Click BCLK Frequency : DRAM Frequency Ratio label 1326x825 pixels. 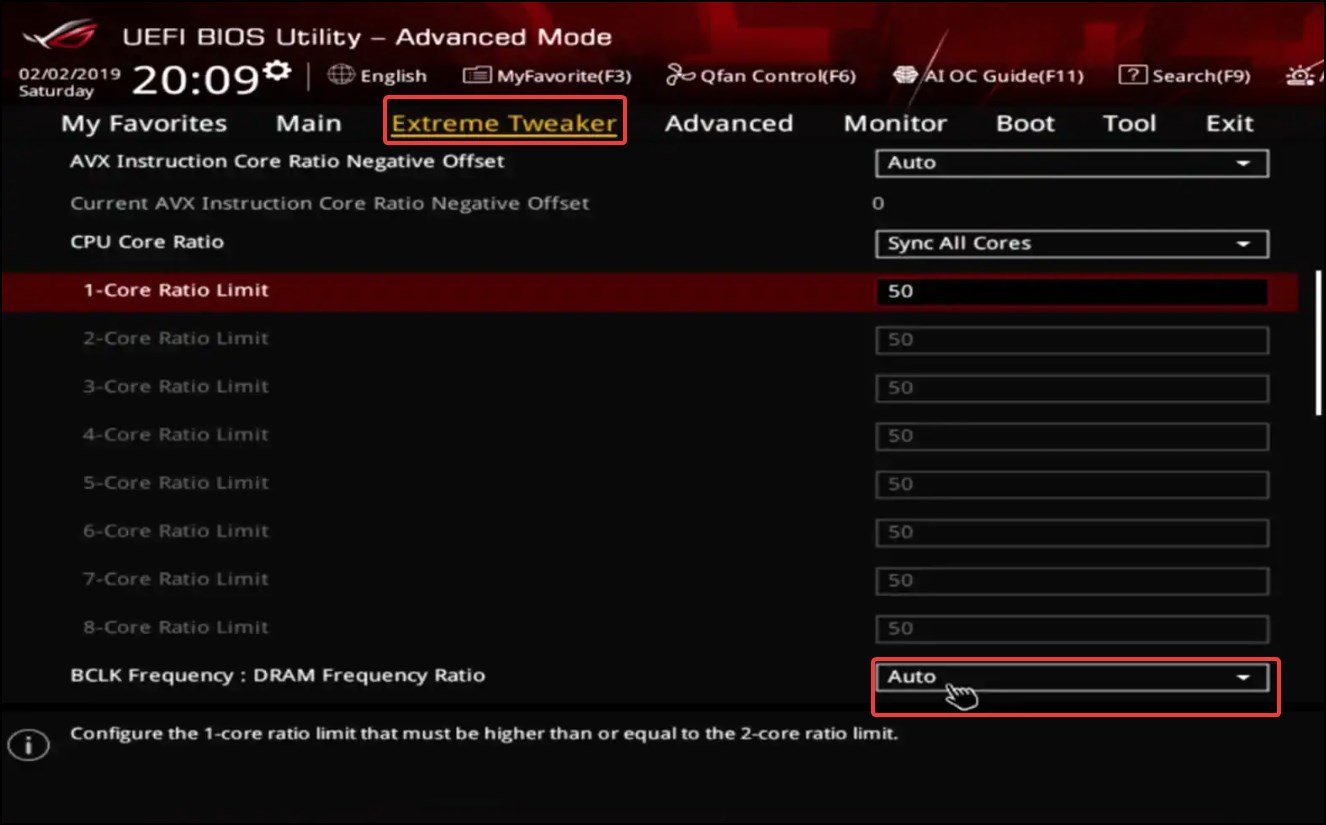point(278,675)
